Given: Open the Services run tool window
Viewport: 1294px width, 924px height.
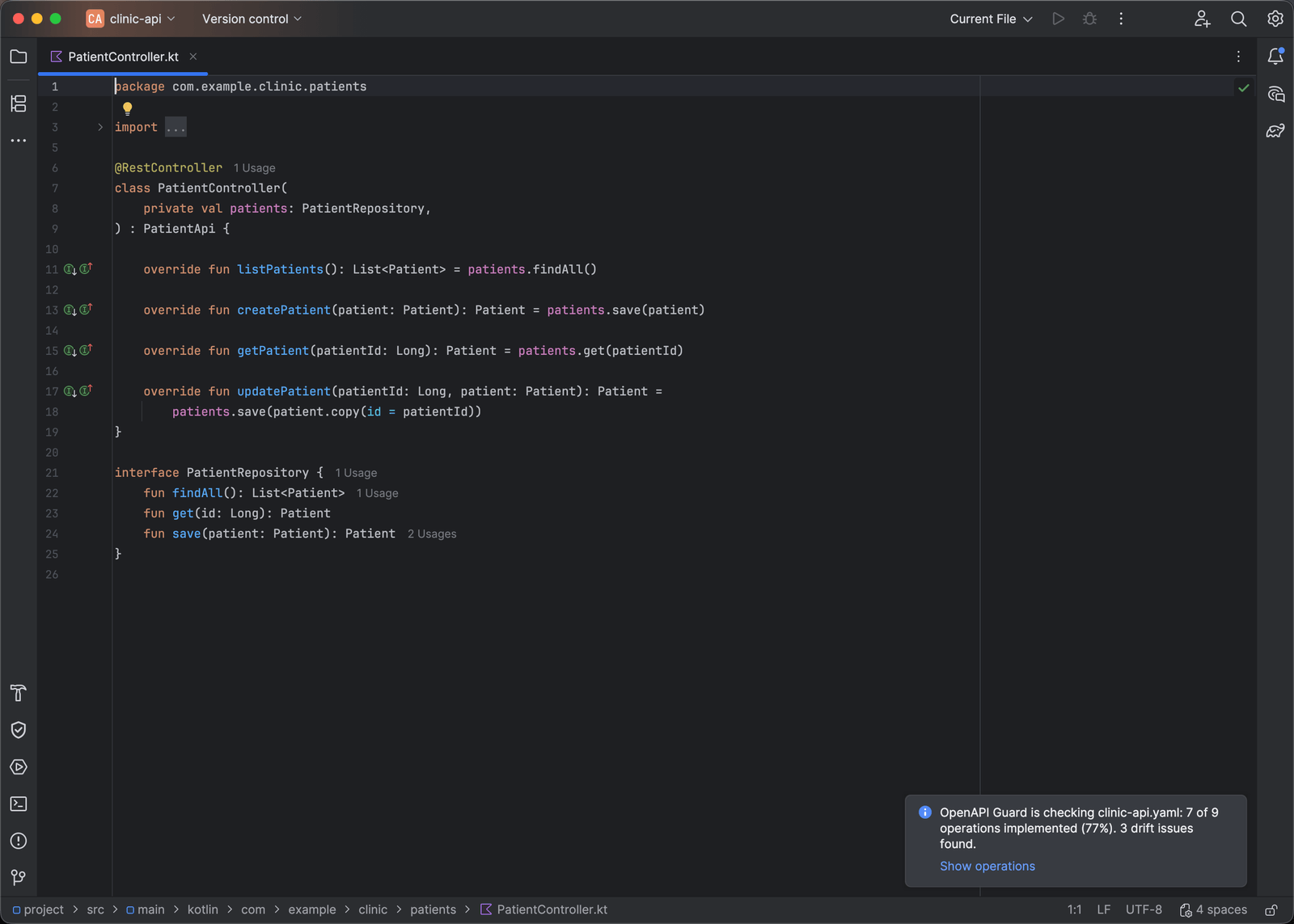Looking at the screenshot, I should (x=19, y=767).
